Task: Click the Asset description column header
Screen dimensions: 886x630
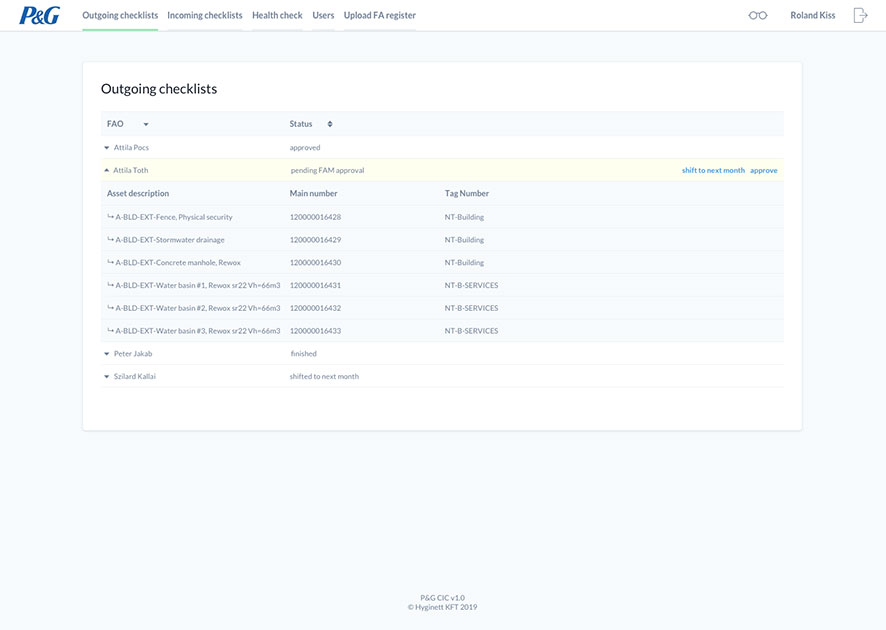Action: 138,193
